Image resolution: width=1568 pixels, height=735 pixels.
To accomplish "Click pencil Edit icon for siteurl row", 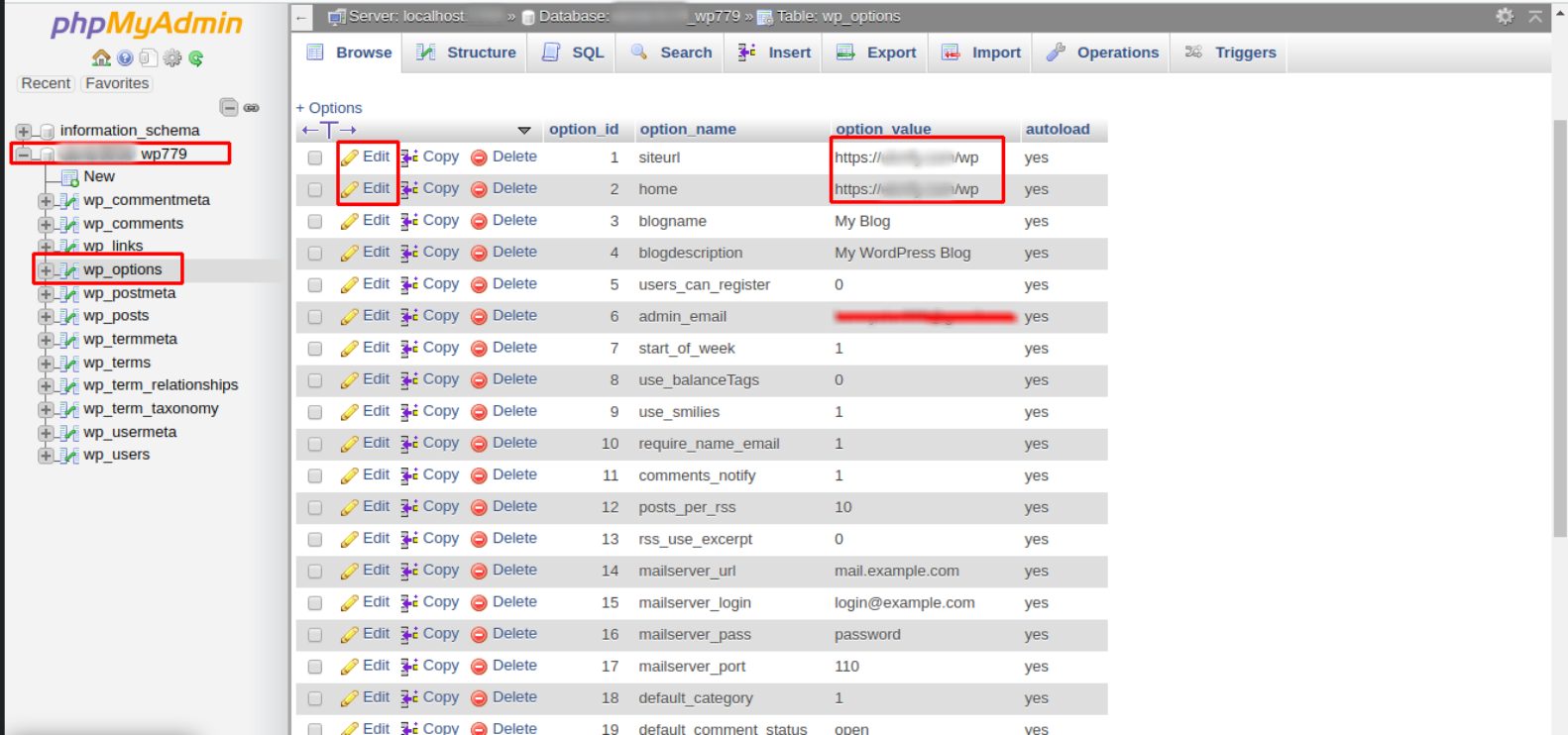I will click(x=350, y=157).
